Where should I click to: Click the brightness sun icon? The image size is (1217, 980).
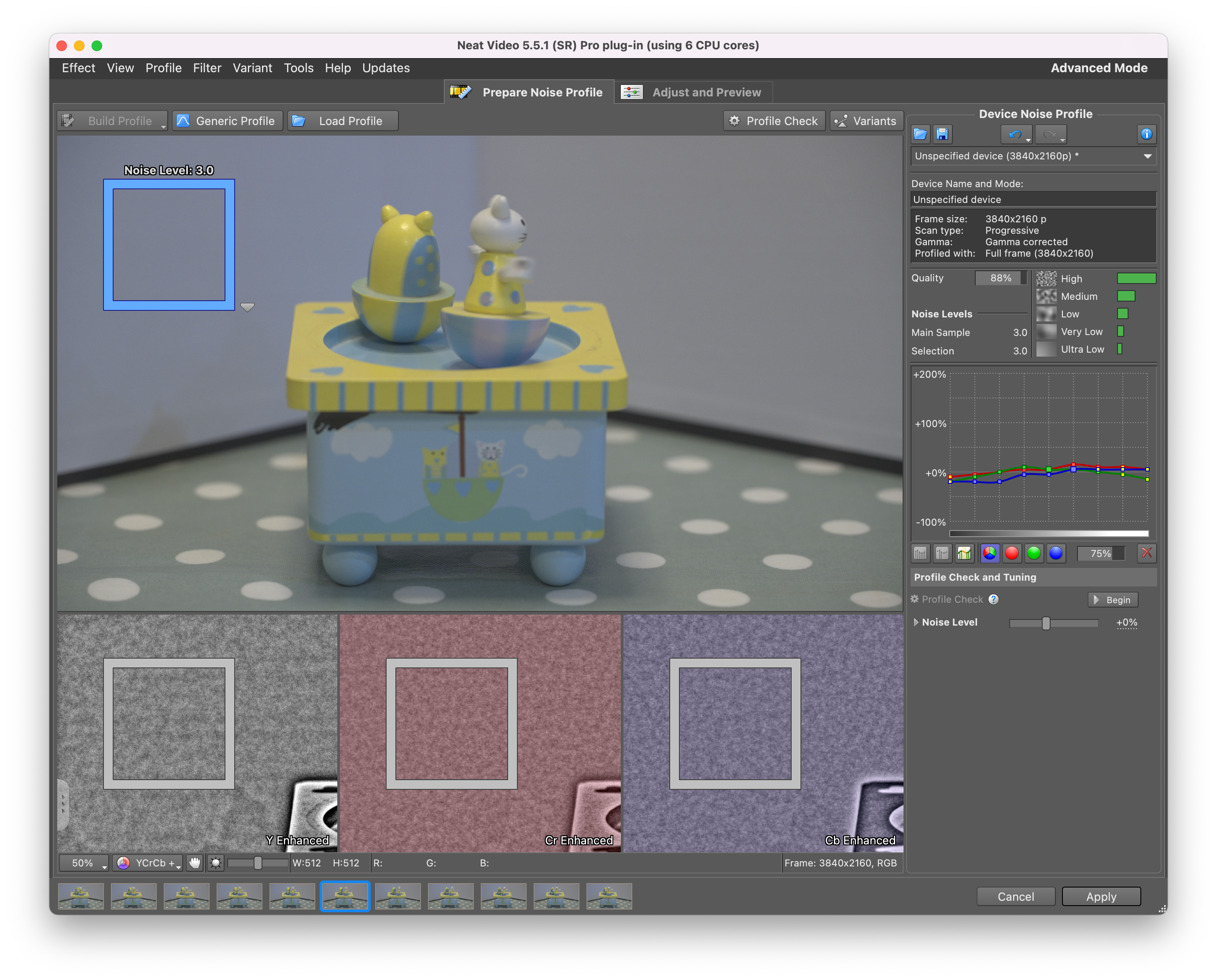(216, 862)
